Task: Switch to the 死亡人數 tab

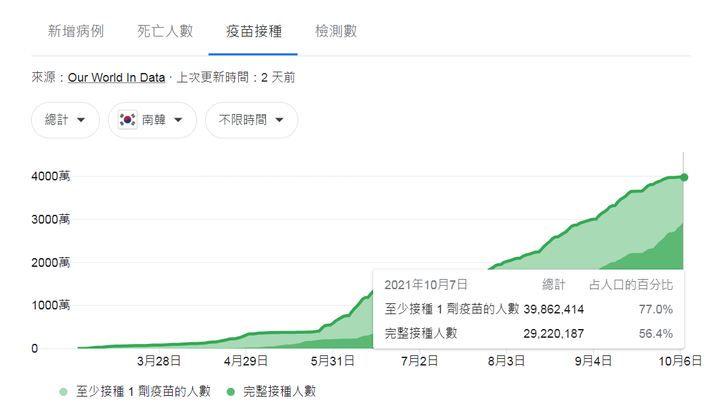Action: tap(165, 31)
